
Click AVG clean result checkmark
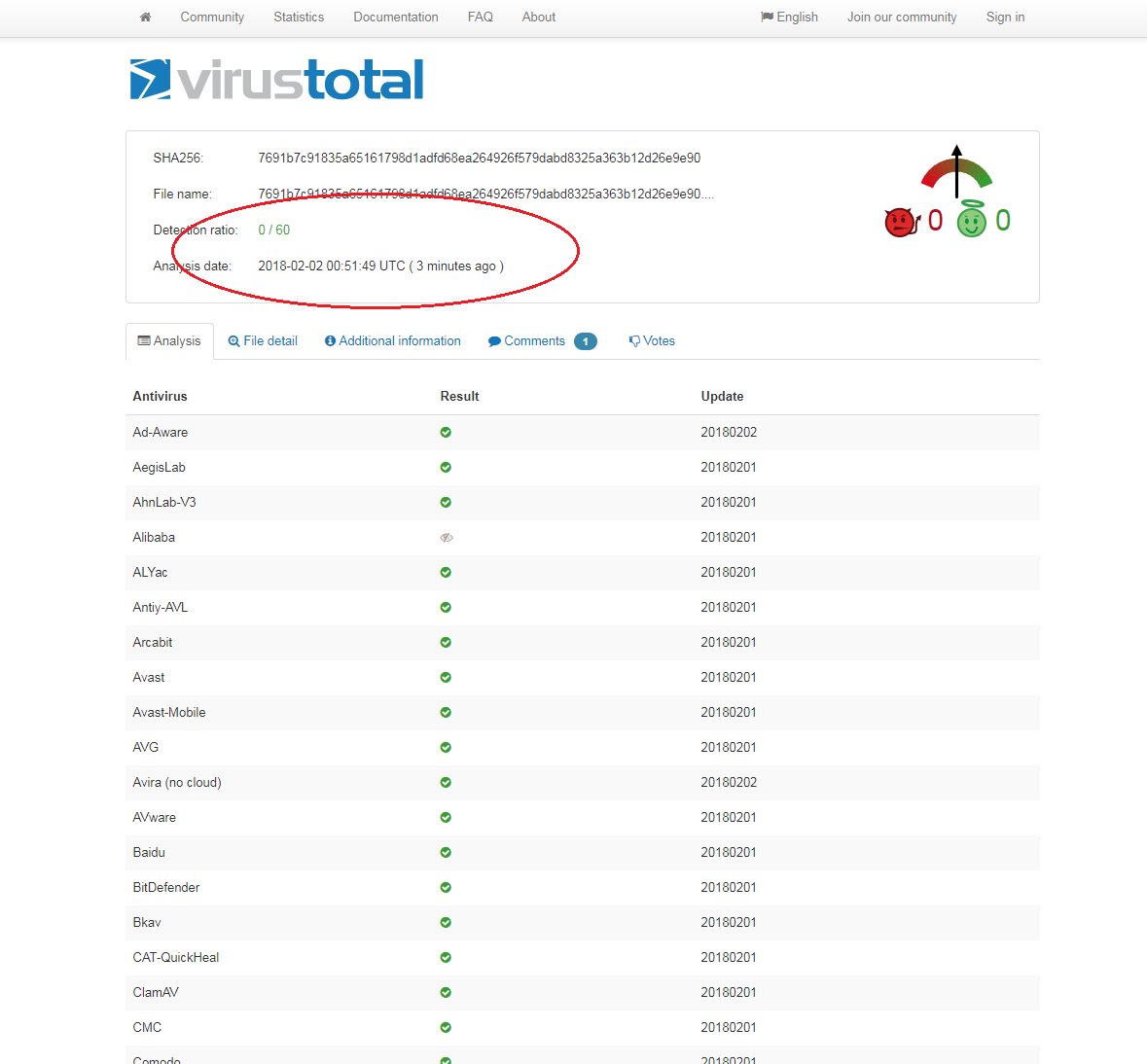446,747
